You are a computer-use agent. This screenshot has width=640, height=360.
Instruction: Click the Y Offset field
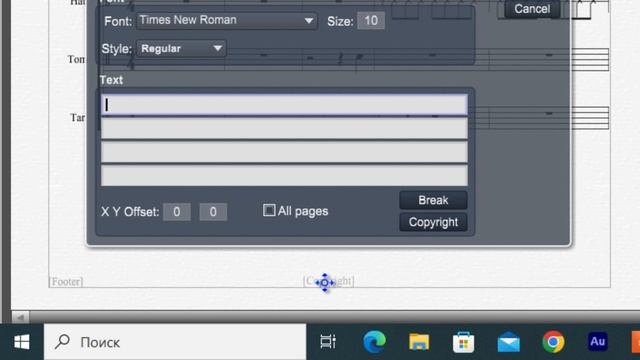213,212
